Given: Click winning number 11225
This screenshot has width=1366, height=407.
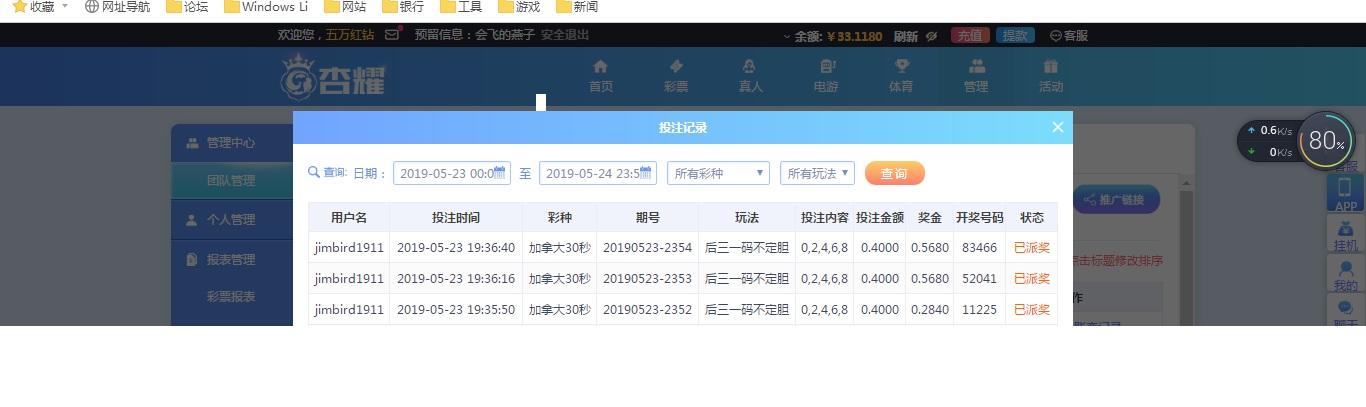Looking at the screenshot, I should 980,310.
